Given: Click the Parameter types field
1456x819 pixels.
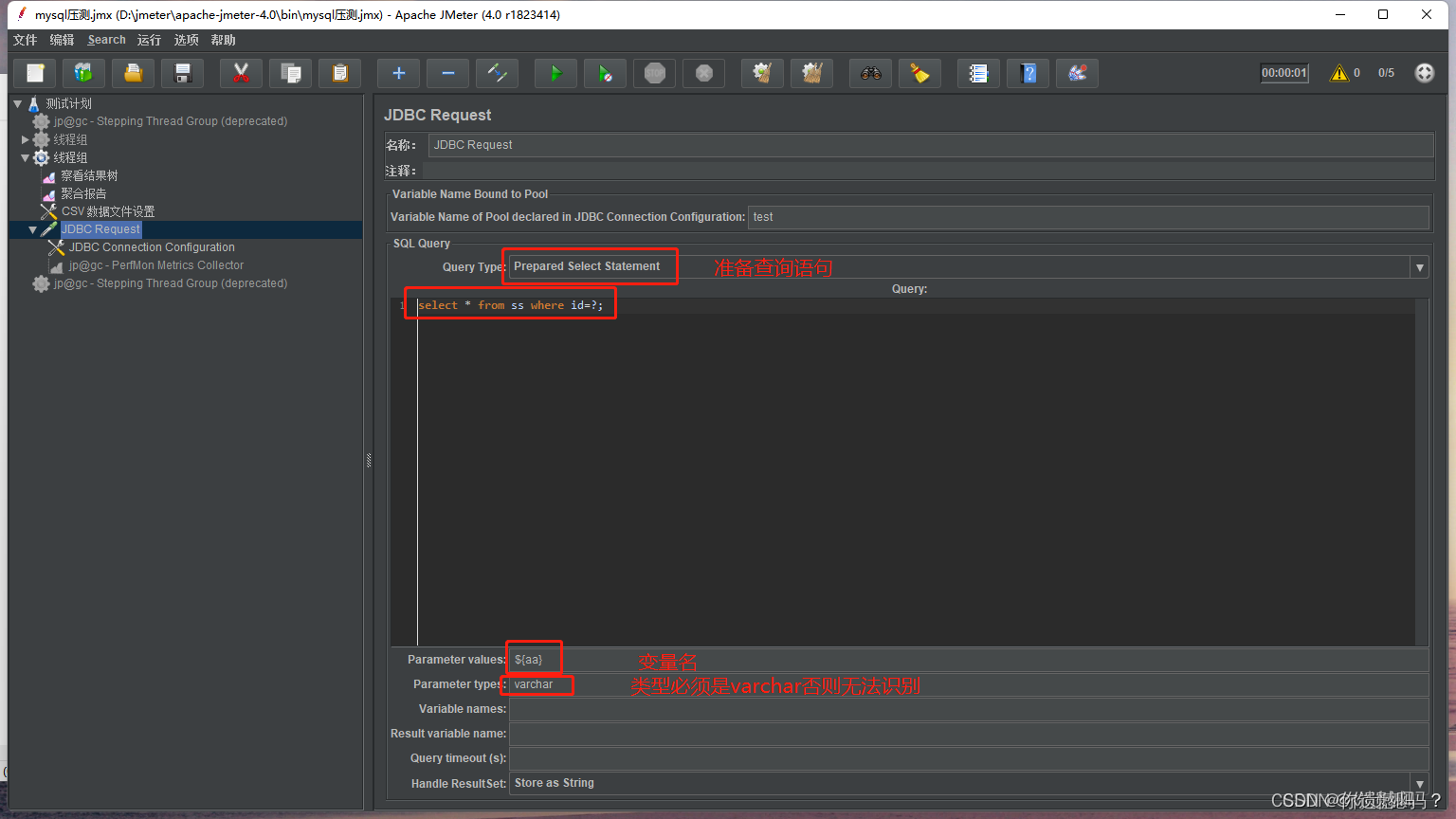Looking at the screenshot, I should (969, 684).
